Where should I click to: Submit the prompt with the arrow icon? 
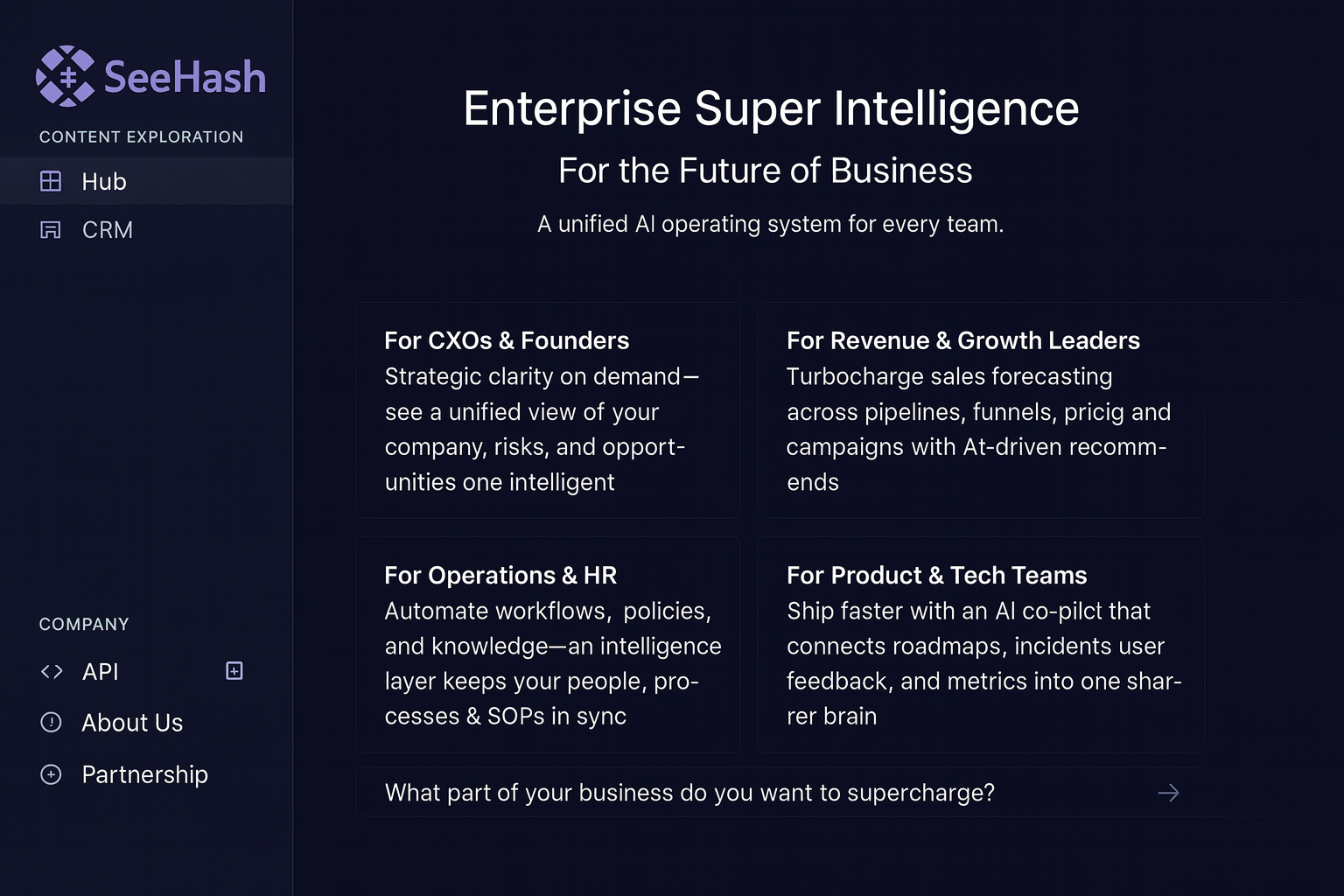click(x=1168, y=793)
